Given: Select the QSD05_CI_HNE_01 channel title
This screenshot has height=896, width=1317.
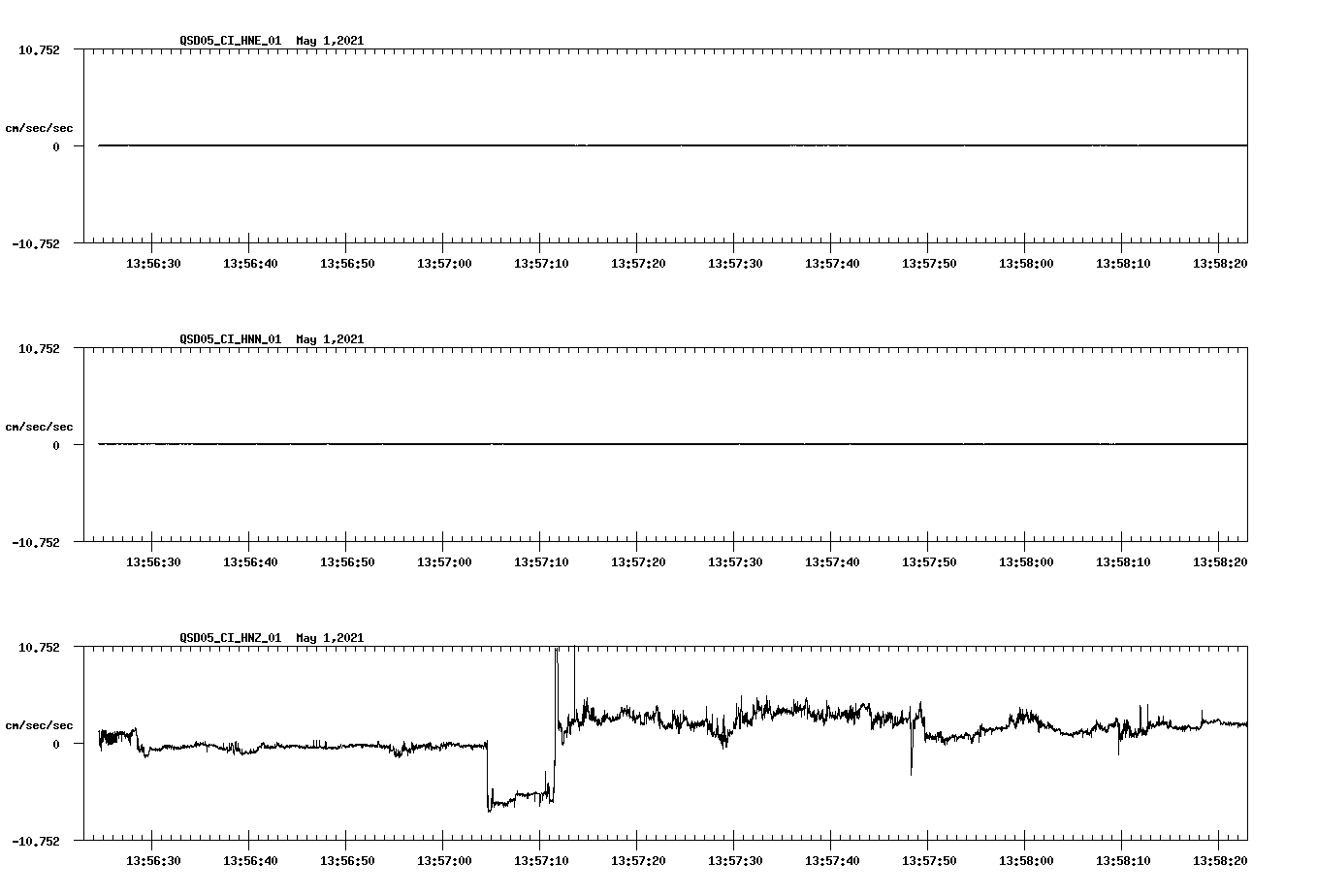Looking at the screenshot, I should pyautogui.click(x=228, y=41).
